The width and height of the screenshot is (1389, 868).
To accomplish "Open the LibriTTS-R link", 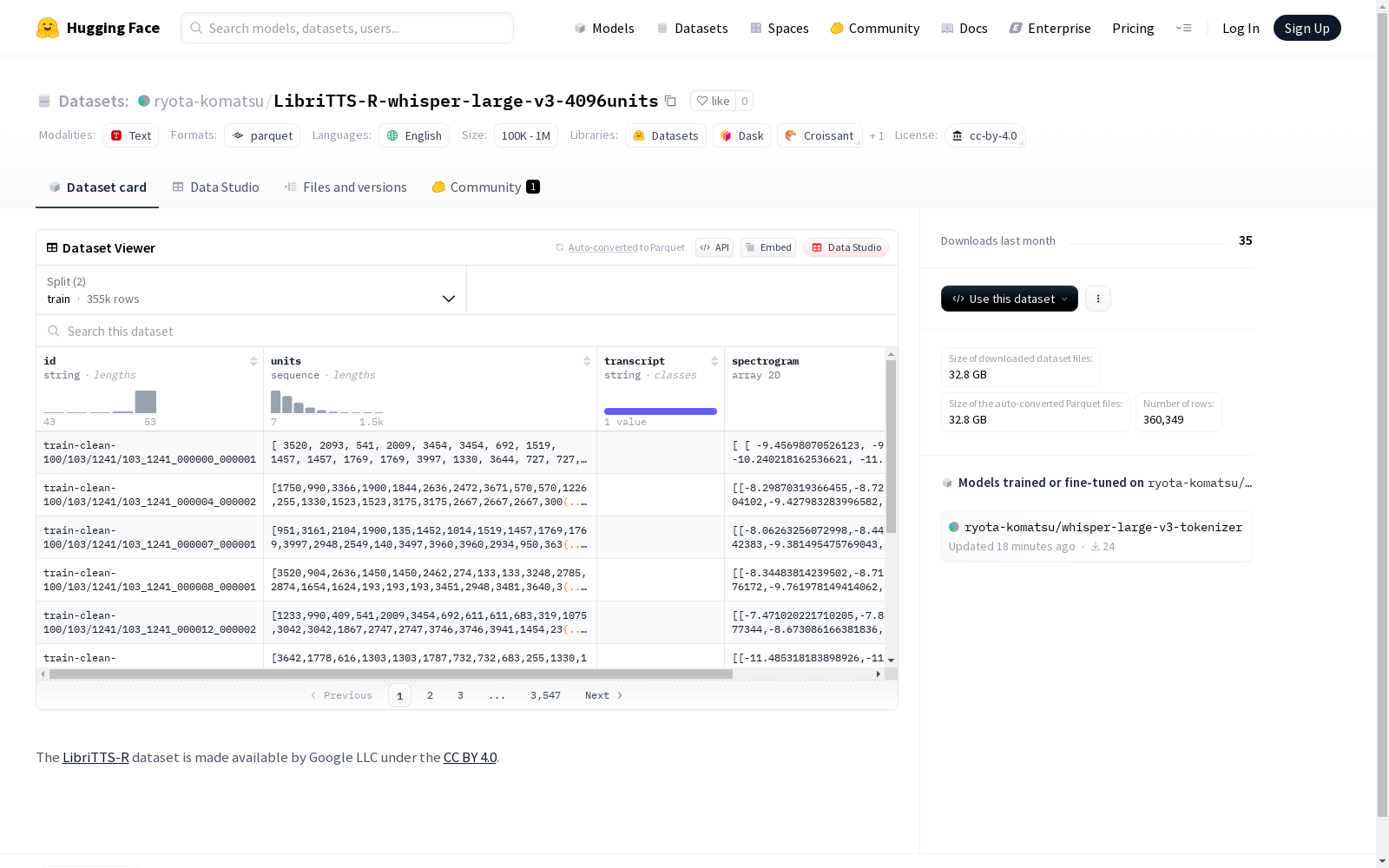I will (95, 757).
